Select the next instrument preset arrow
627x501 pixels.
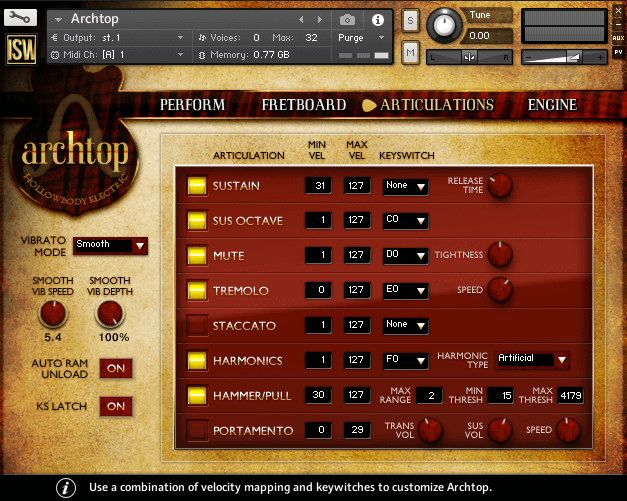pos(319,19)
